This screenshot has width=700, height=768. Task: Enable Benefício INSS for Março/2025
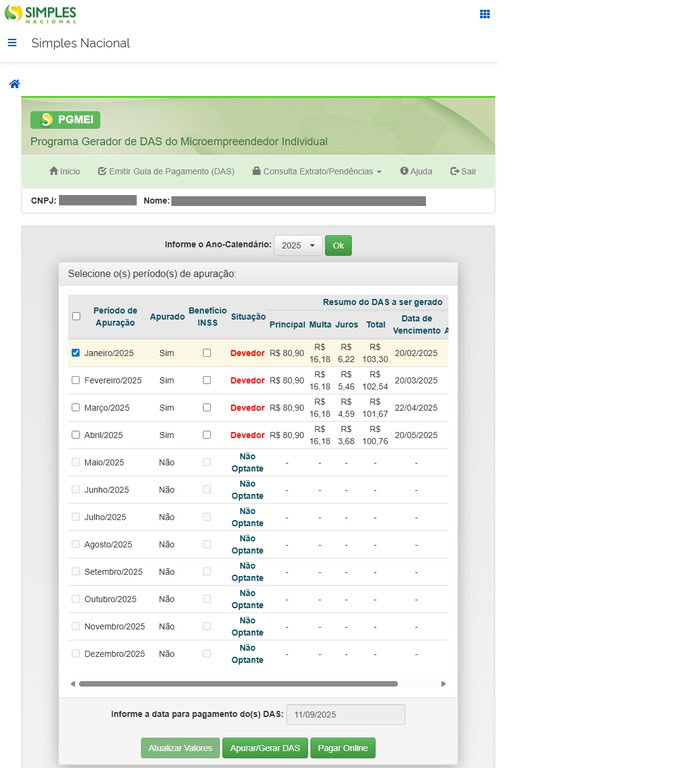(x=207, y=408)
